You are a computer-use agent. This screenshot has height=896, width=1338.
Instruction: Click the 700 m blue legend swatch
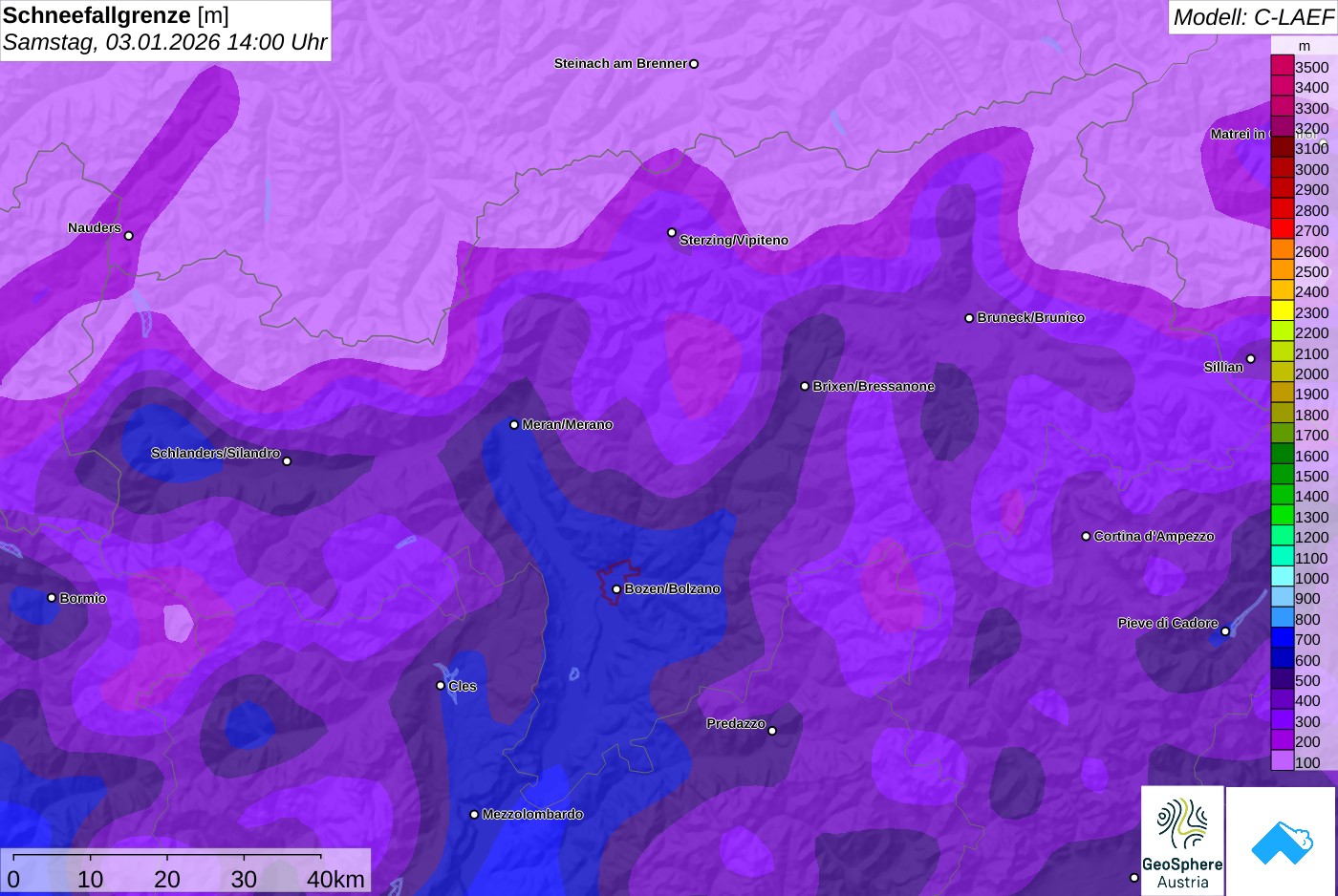[1283, 639]
